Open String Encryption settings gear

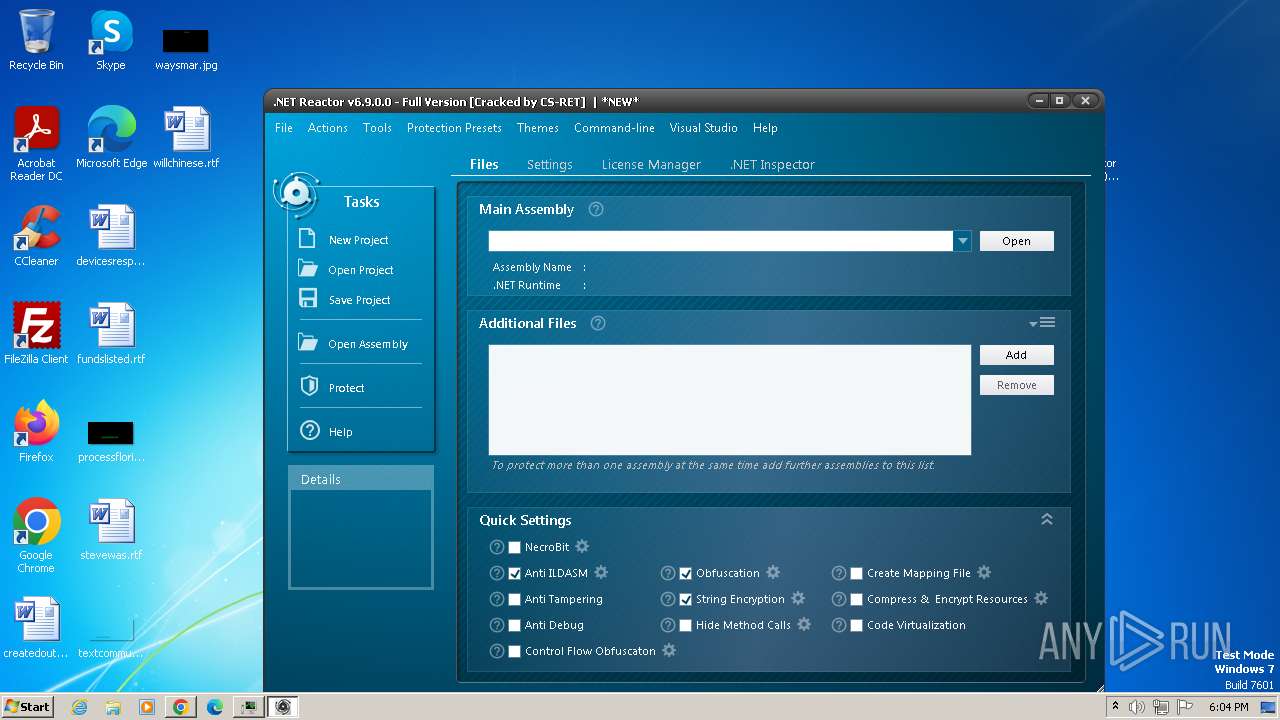coord(798,599)
